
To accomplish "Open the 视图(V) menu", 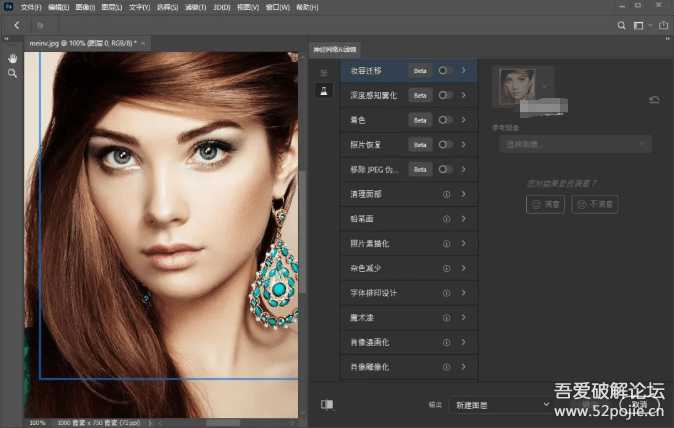I will [x=248, y=7].
